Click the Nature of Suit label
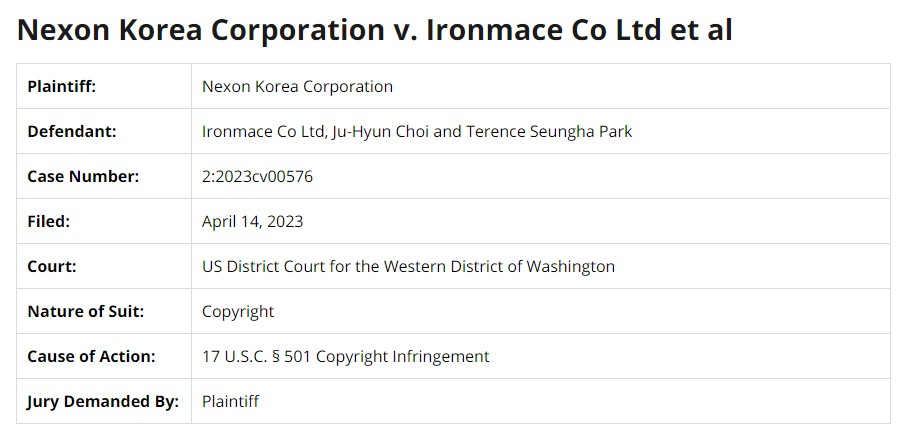904x438 pixels. [x=86, y=311]
